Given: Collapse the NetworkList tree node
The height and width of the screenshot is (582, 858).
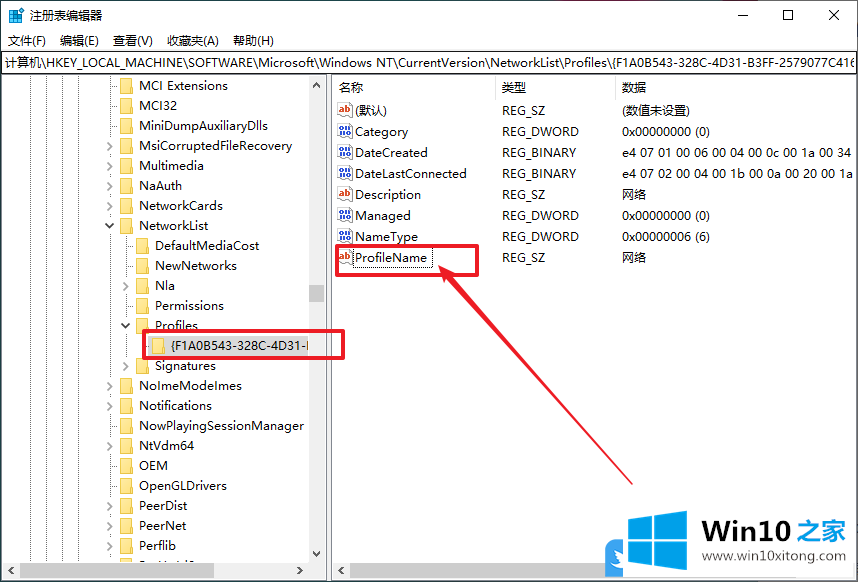Looking at the screenshot, I should 109,226.
